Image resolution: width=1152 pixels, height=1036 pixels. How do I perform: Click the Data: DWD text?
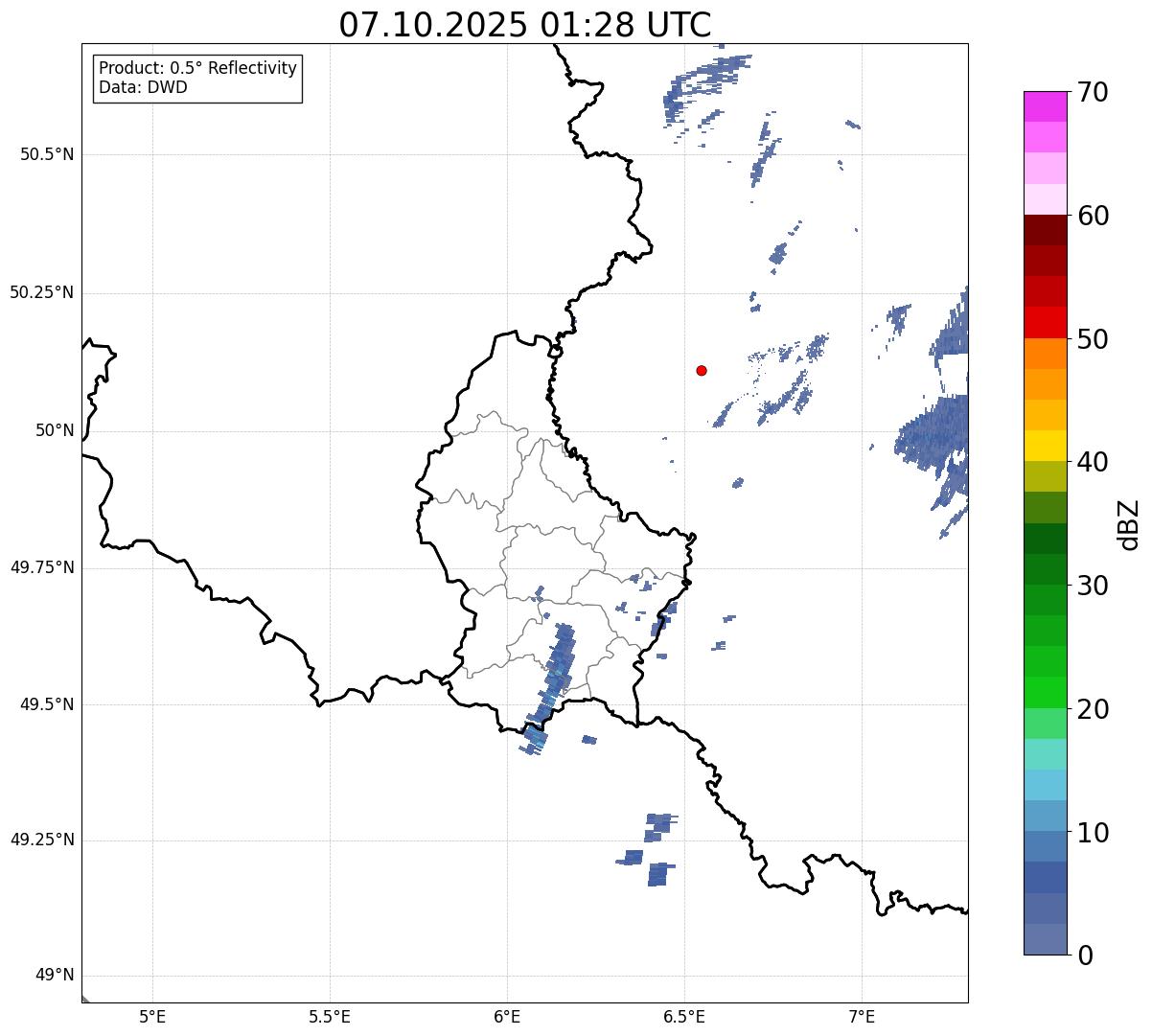(x=143, y=87)
